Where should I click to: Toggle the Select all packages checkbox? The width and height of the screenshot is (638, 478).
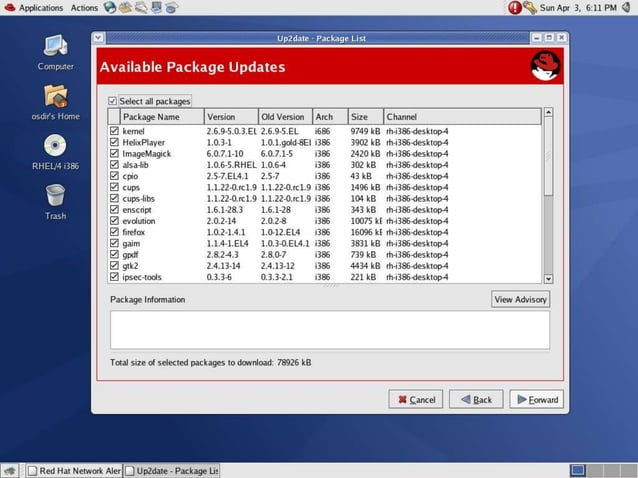pos(113,101)
